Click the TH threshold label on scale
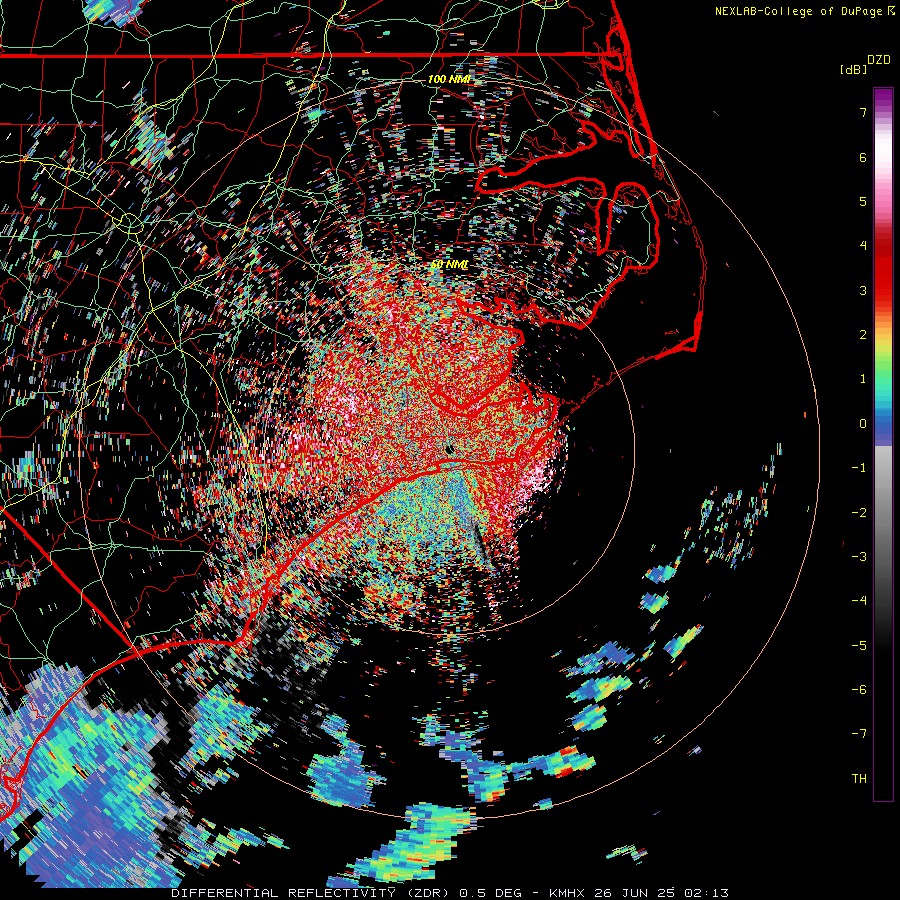 pos(859,779)
